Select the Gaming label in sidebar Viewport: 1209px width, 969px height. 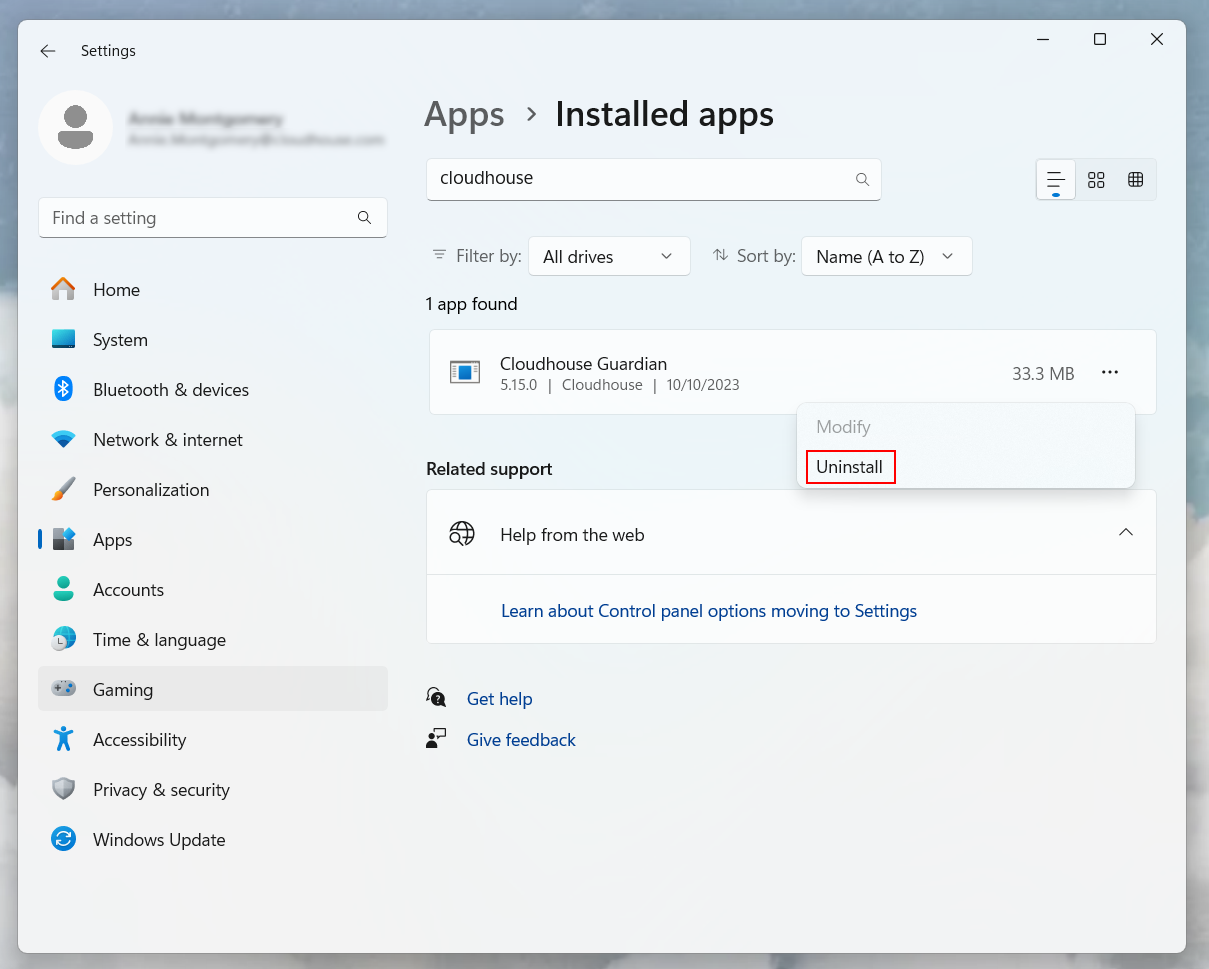pos(123,690)
